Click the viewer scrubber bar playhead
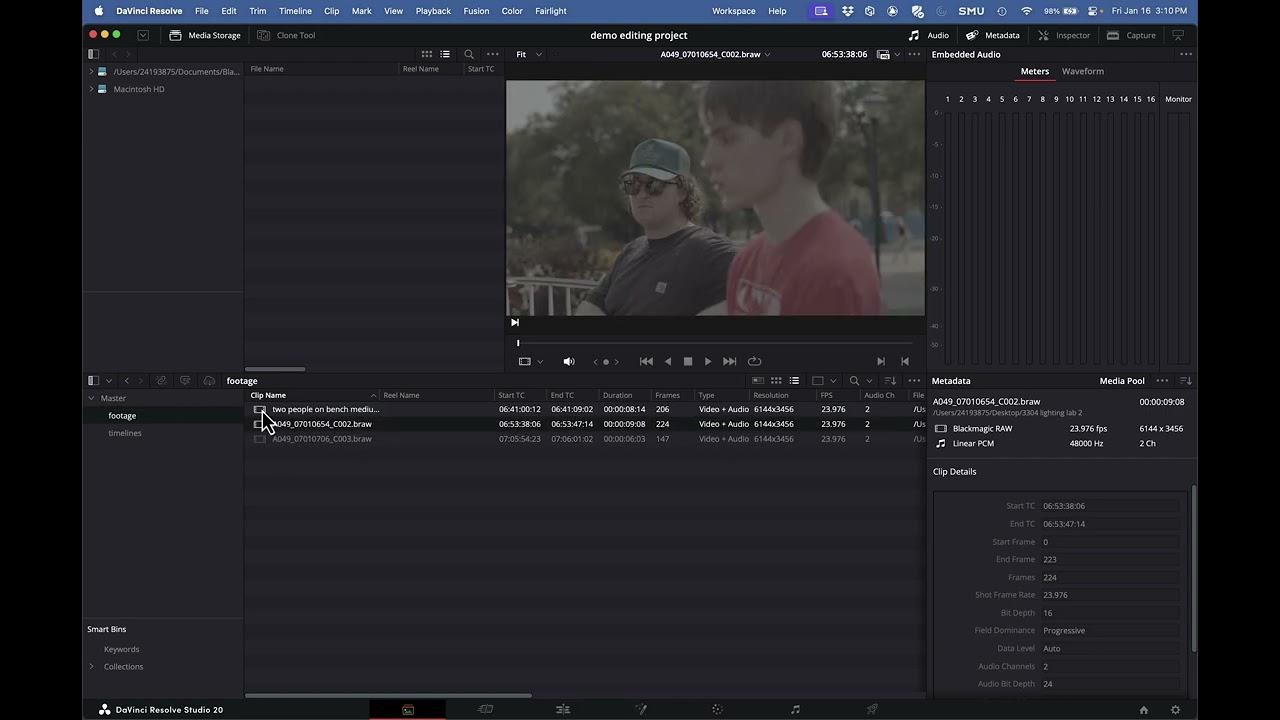The image size is (1280, 720). click(x=518, y=343)
